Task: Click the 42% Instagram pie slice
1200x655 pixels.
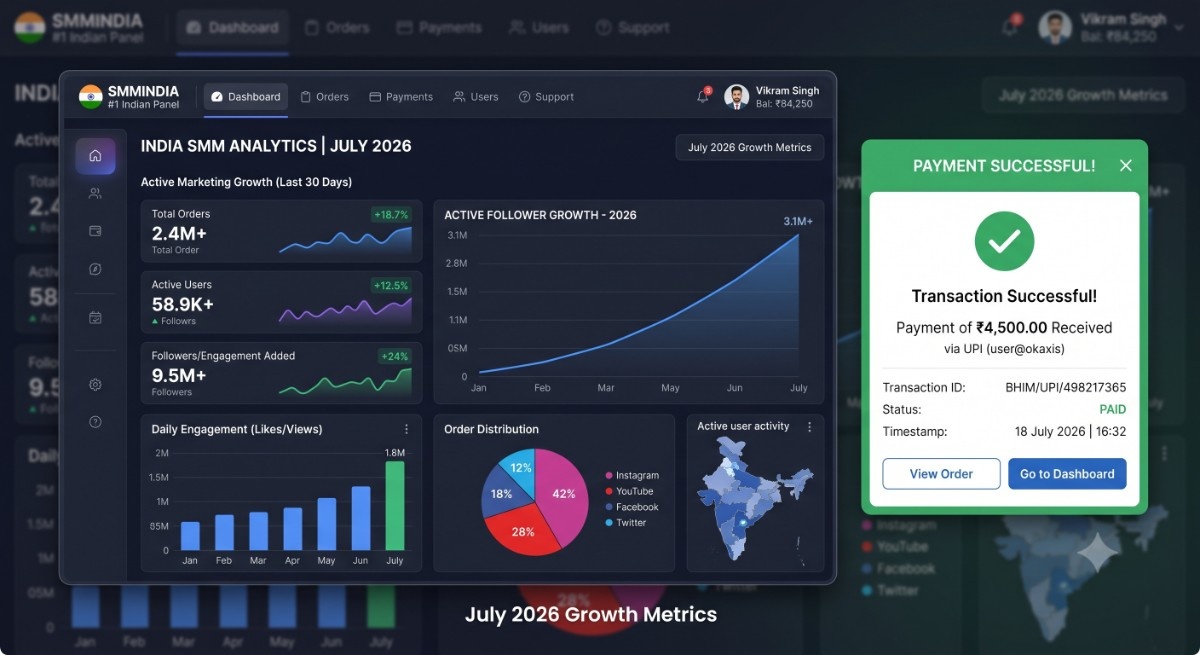Action: tap(563, 494)
